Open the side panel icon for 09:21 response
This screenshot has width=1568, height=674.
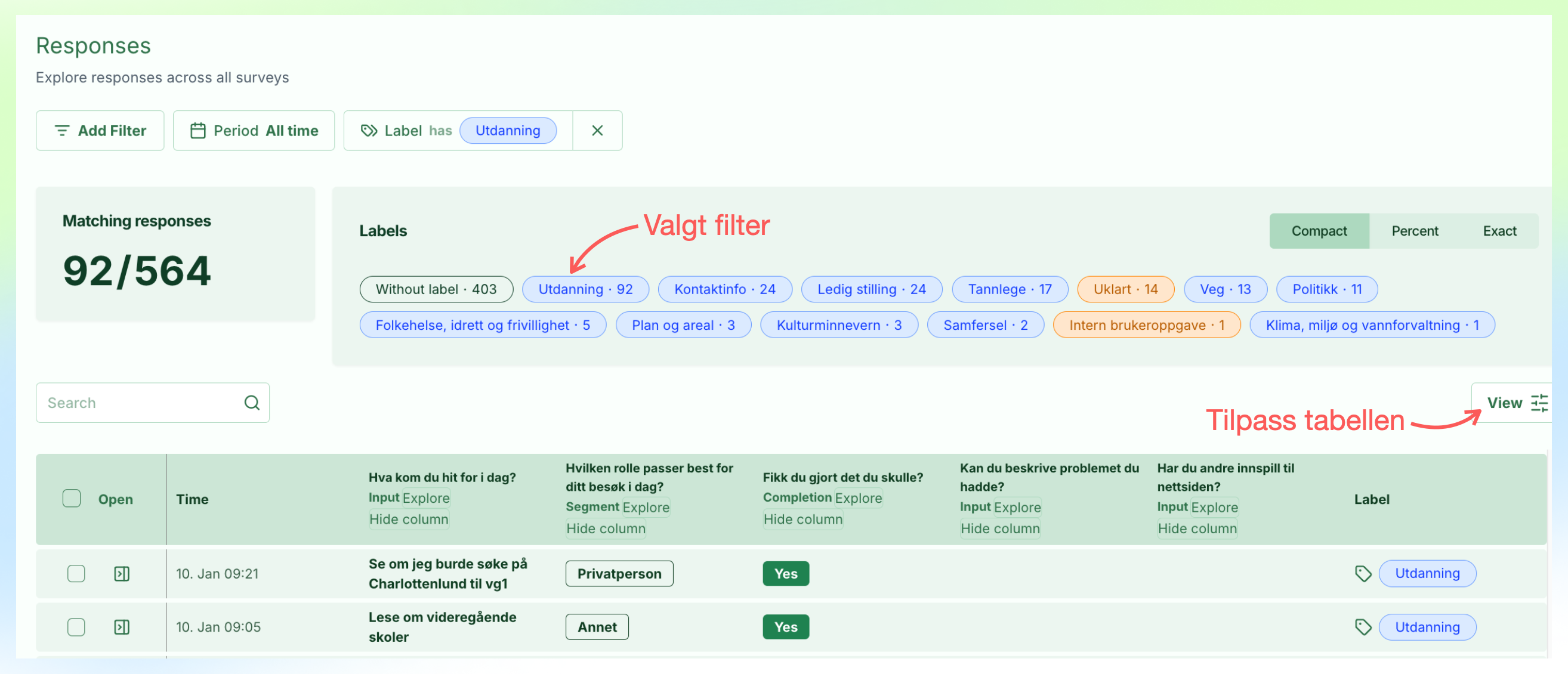tap(122, 574)
